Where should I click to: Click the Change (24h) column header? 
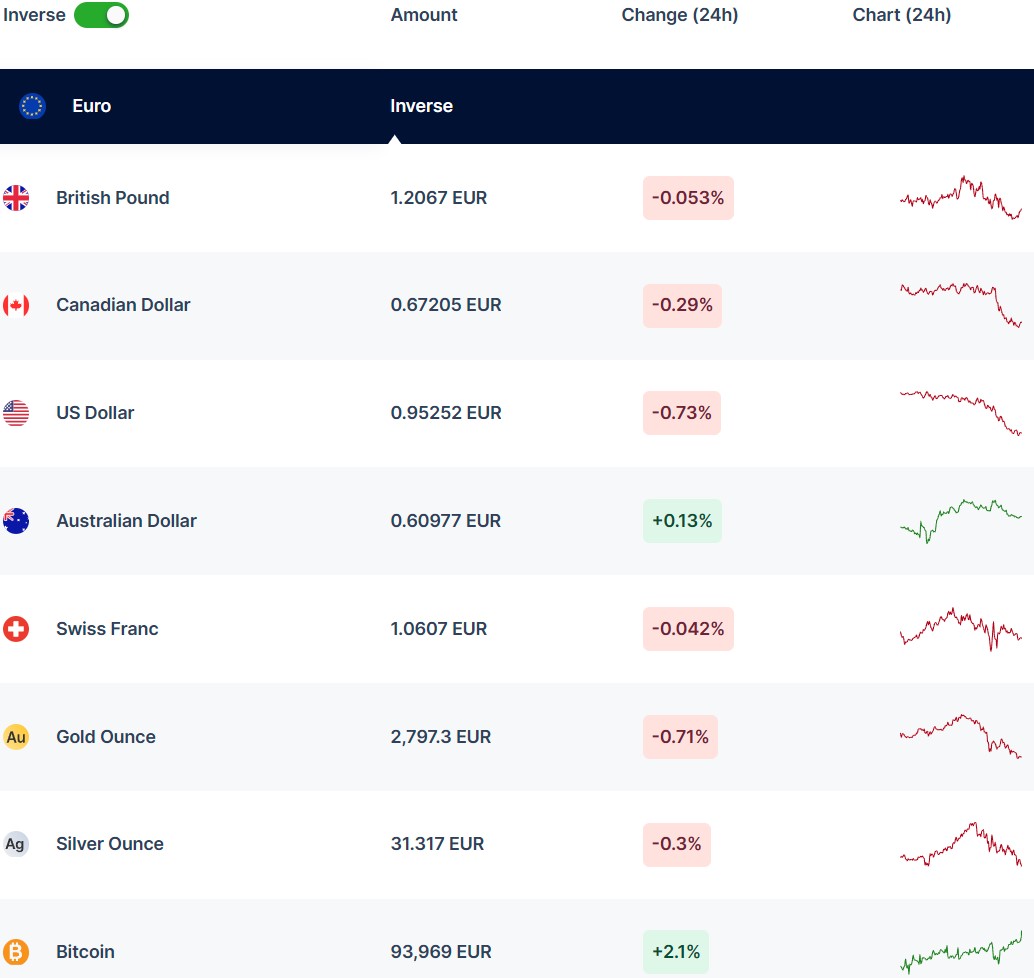pos(679,15)
